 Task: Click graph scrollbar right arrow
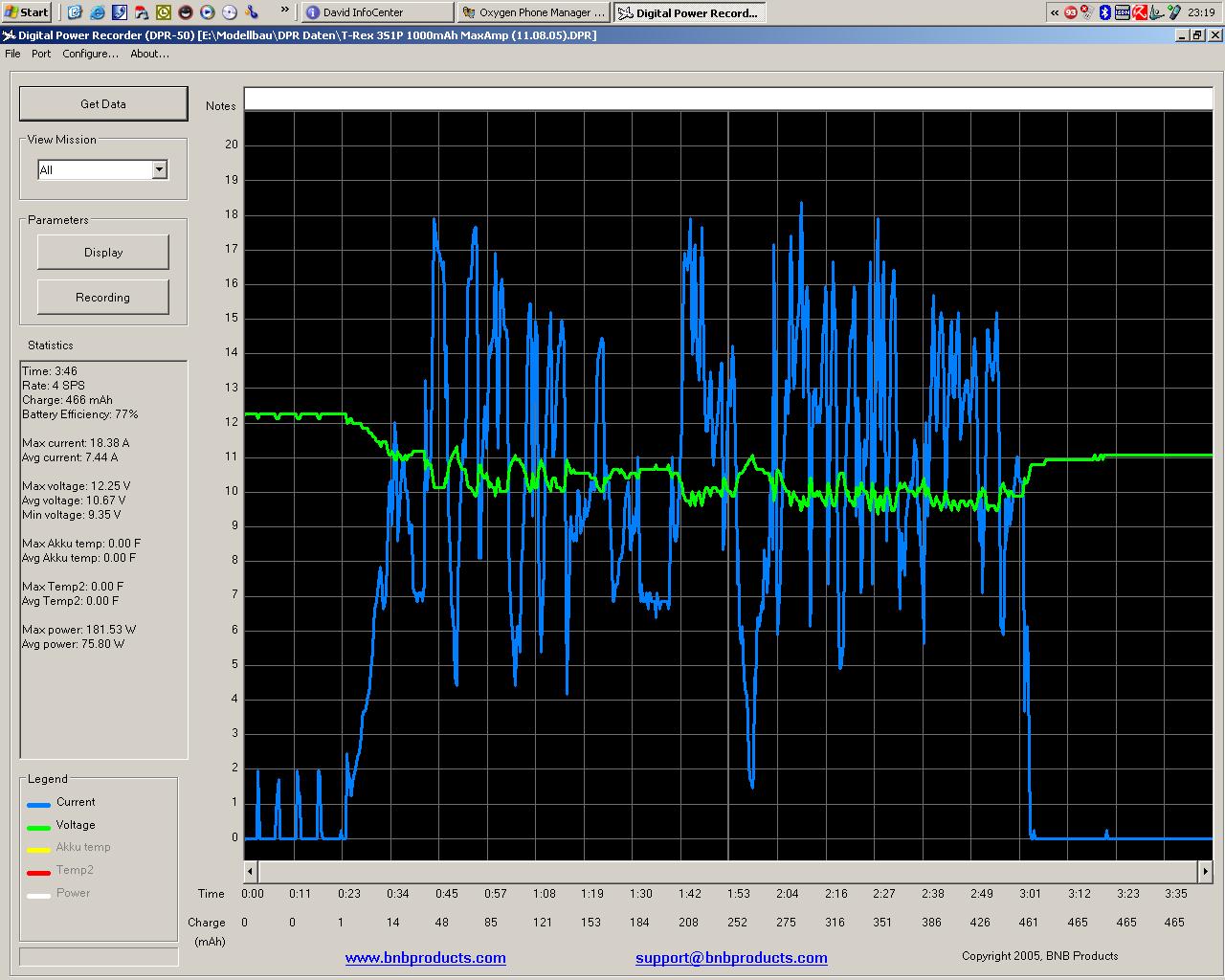[x=1206, y=871]
